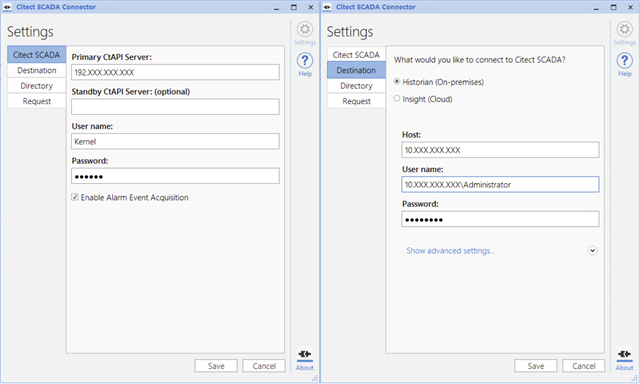The width and height of the screenshot is (640, 384).
Task: Open the Help icon in right window
Action: [624, 61]
